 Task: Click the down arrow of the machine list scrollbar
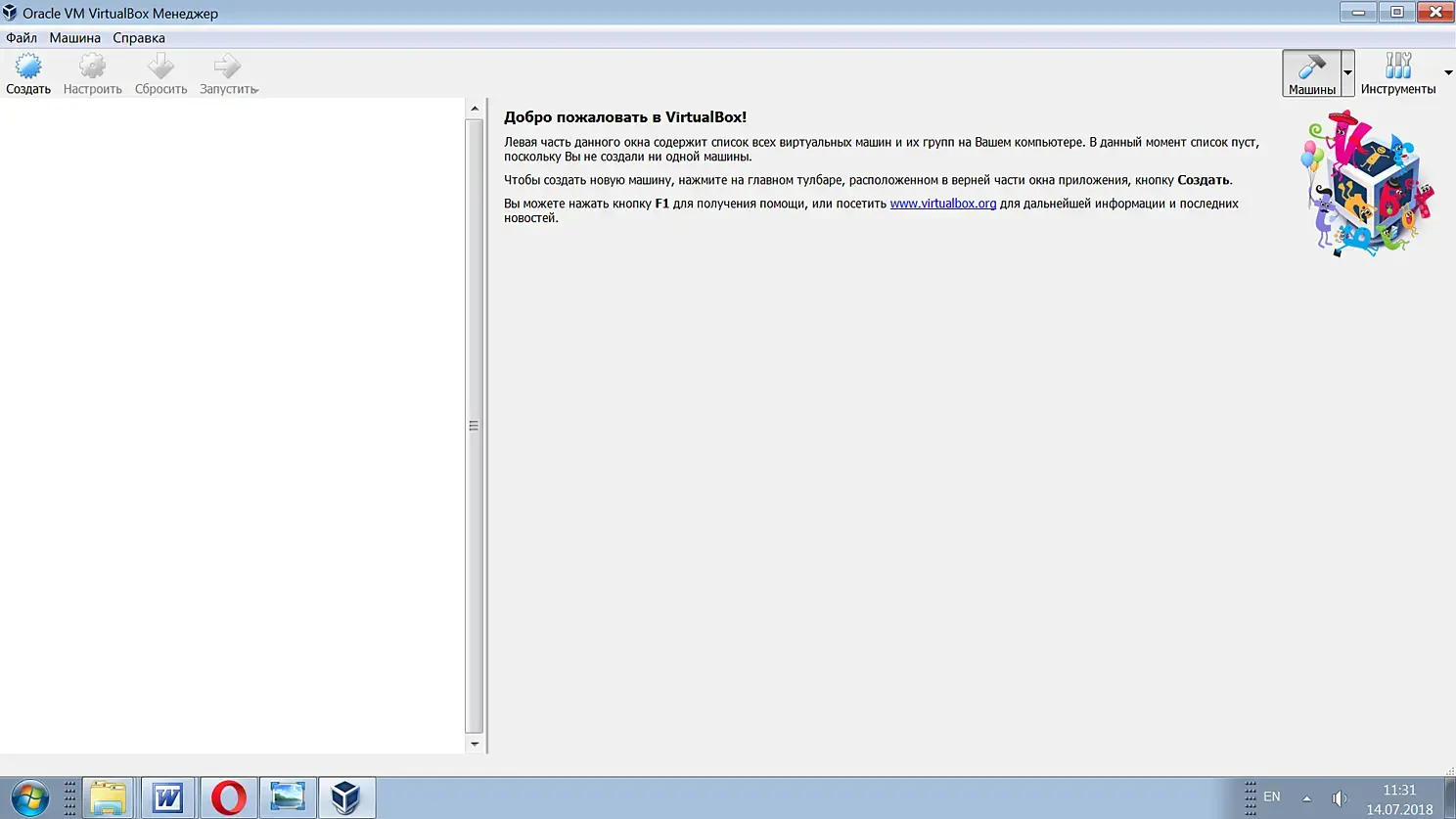(x=475, y=744)
